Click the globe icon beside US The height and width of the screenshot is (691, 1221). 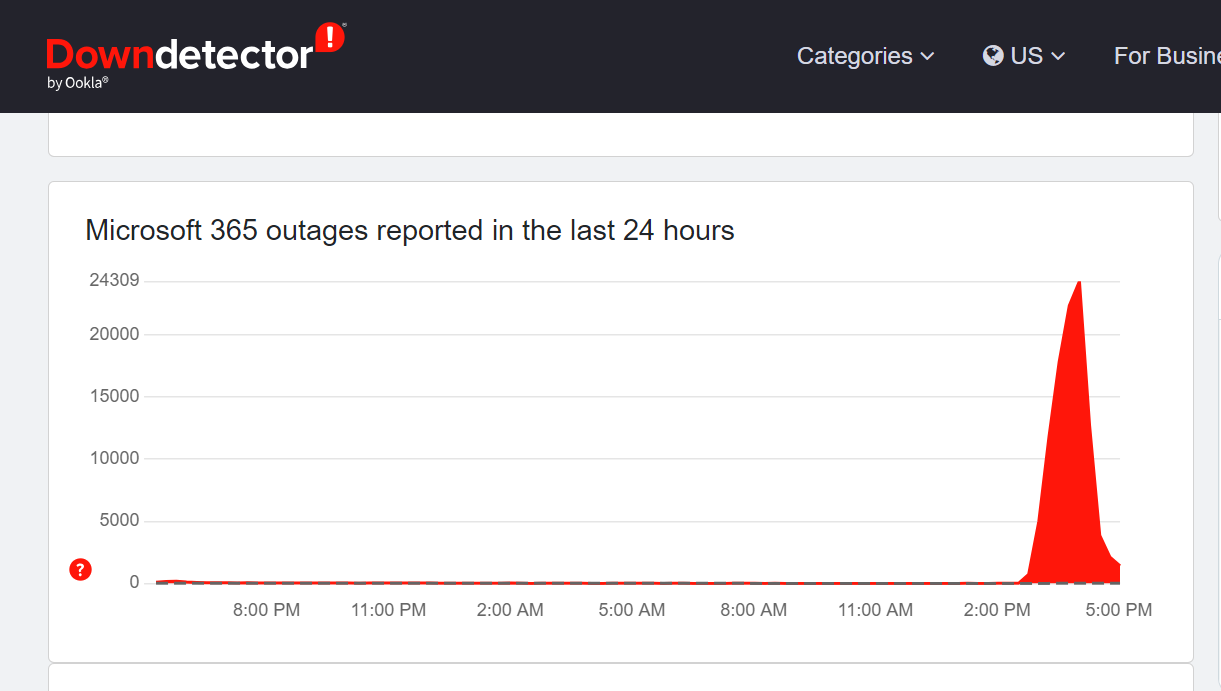tap(993, 56)
